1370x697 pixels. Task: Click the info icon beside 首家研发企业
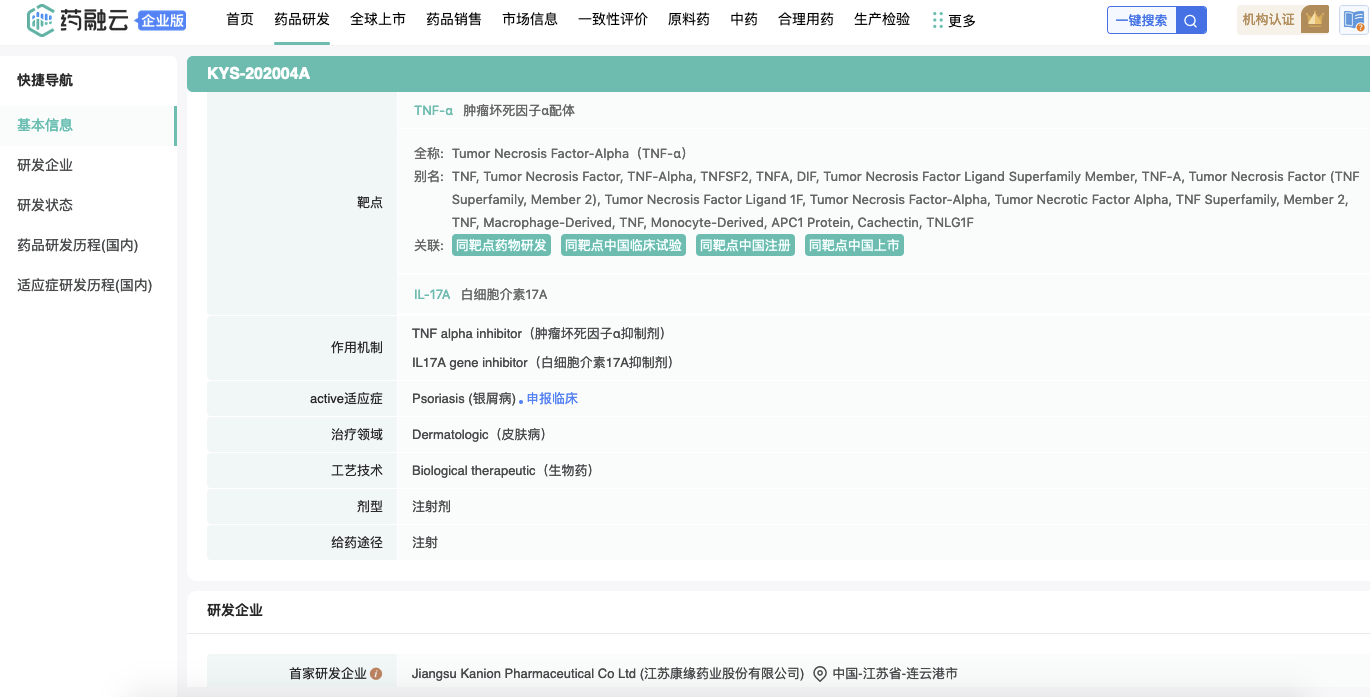point(376,674)
